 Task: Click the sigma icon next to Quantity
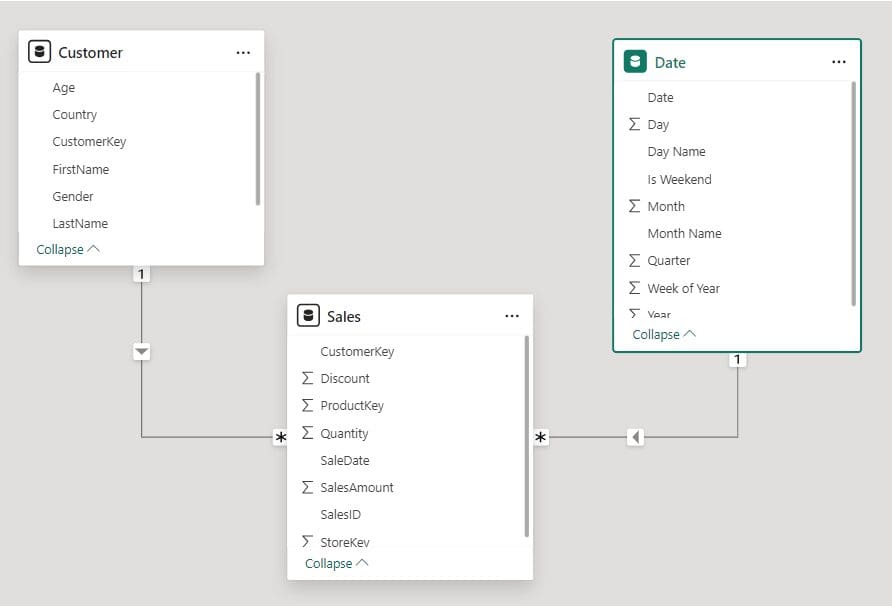307,433
